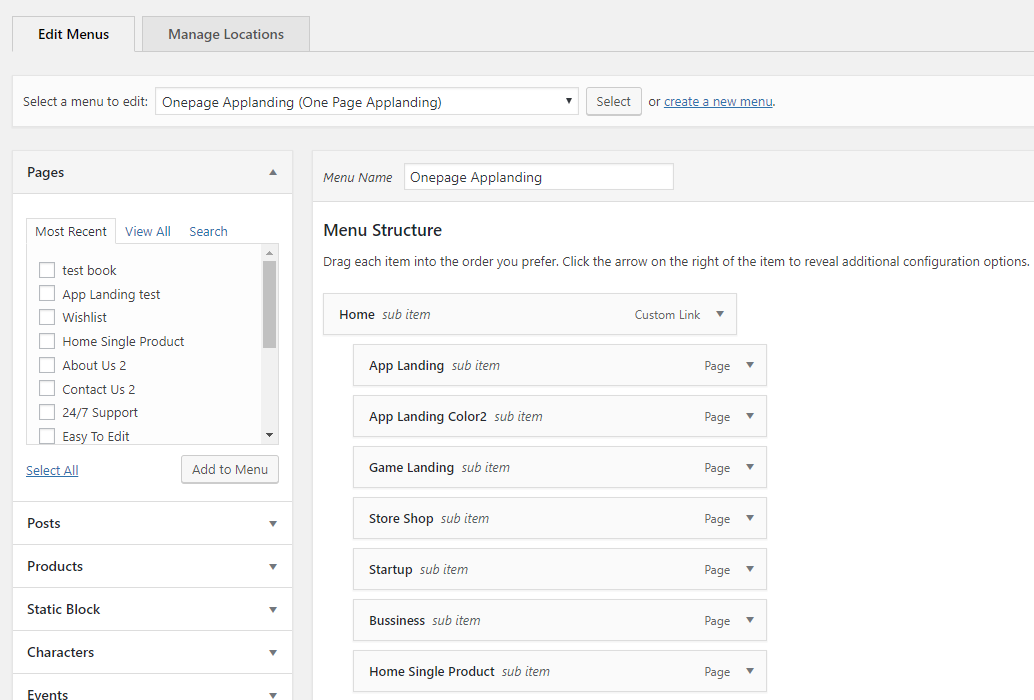Tick the Easy To Edit checkbox
Screen dimensions: 1034x700
coord(47,436)
